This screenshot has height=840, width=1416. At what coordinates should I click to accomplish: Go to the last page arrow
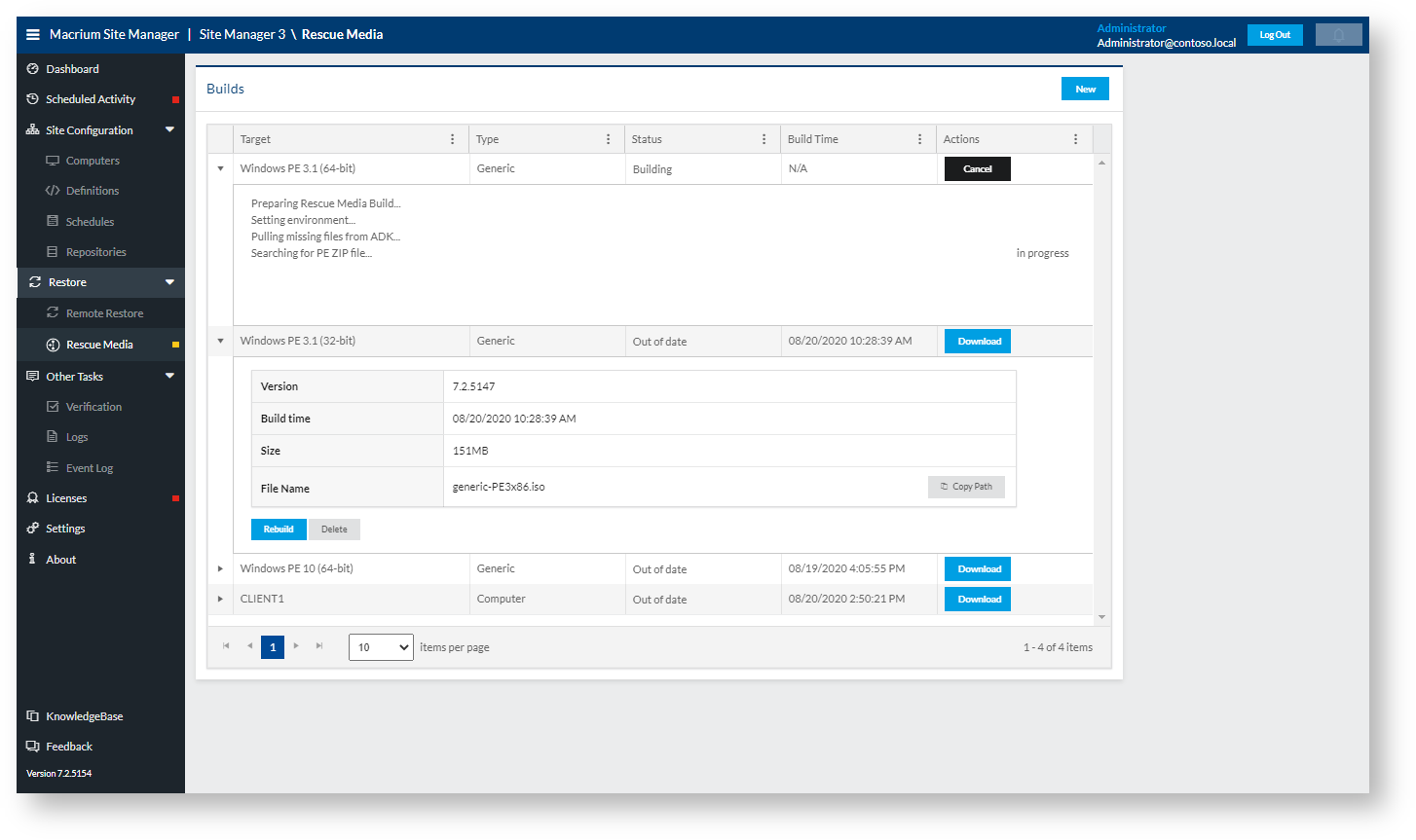point(319,646)
